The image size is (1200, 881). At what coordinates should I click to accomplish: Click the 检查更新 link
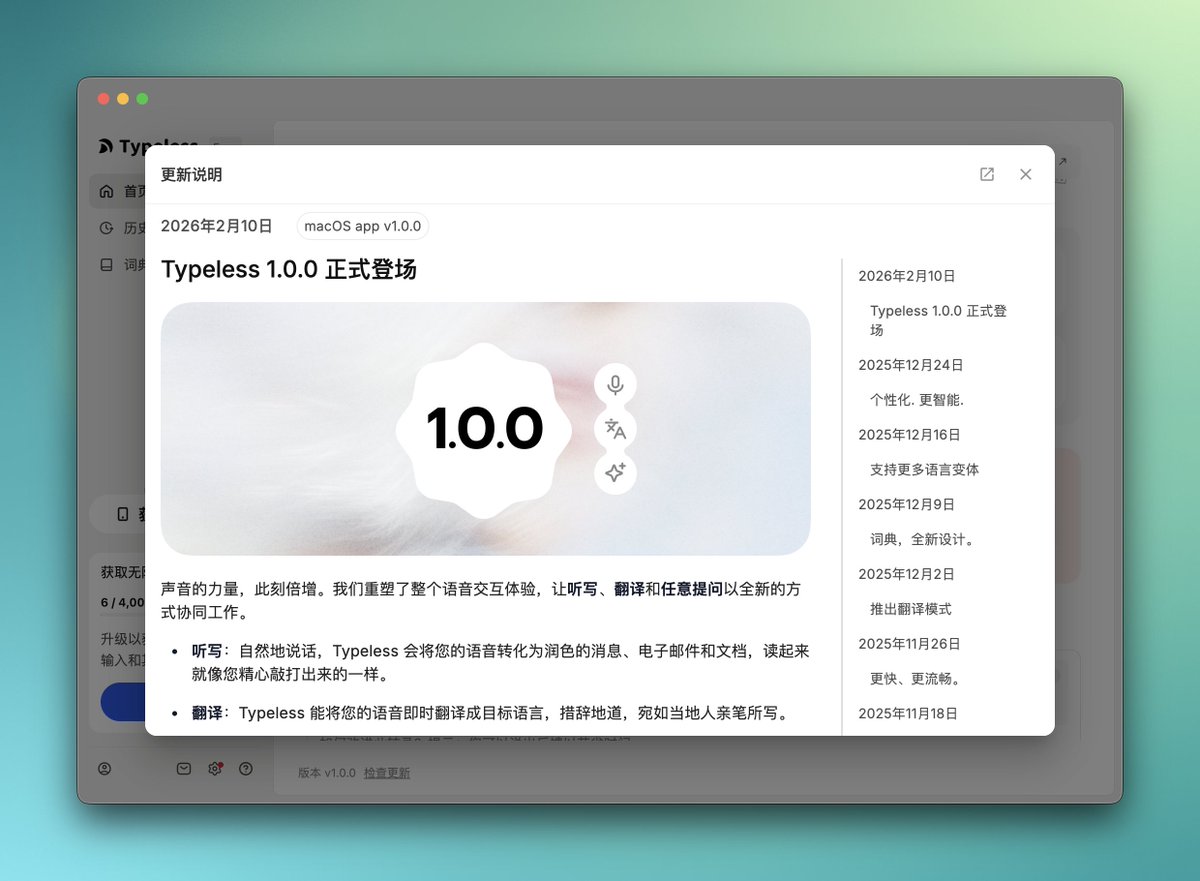point(387,773)
